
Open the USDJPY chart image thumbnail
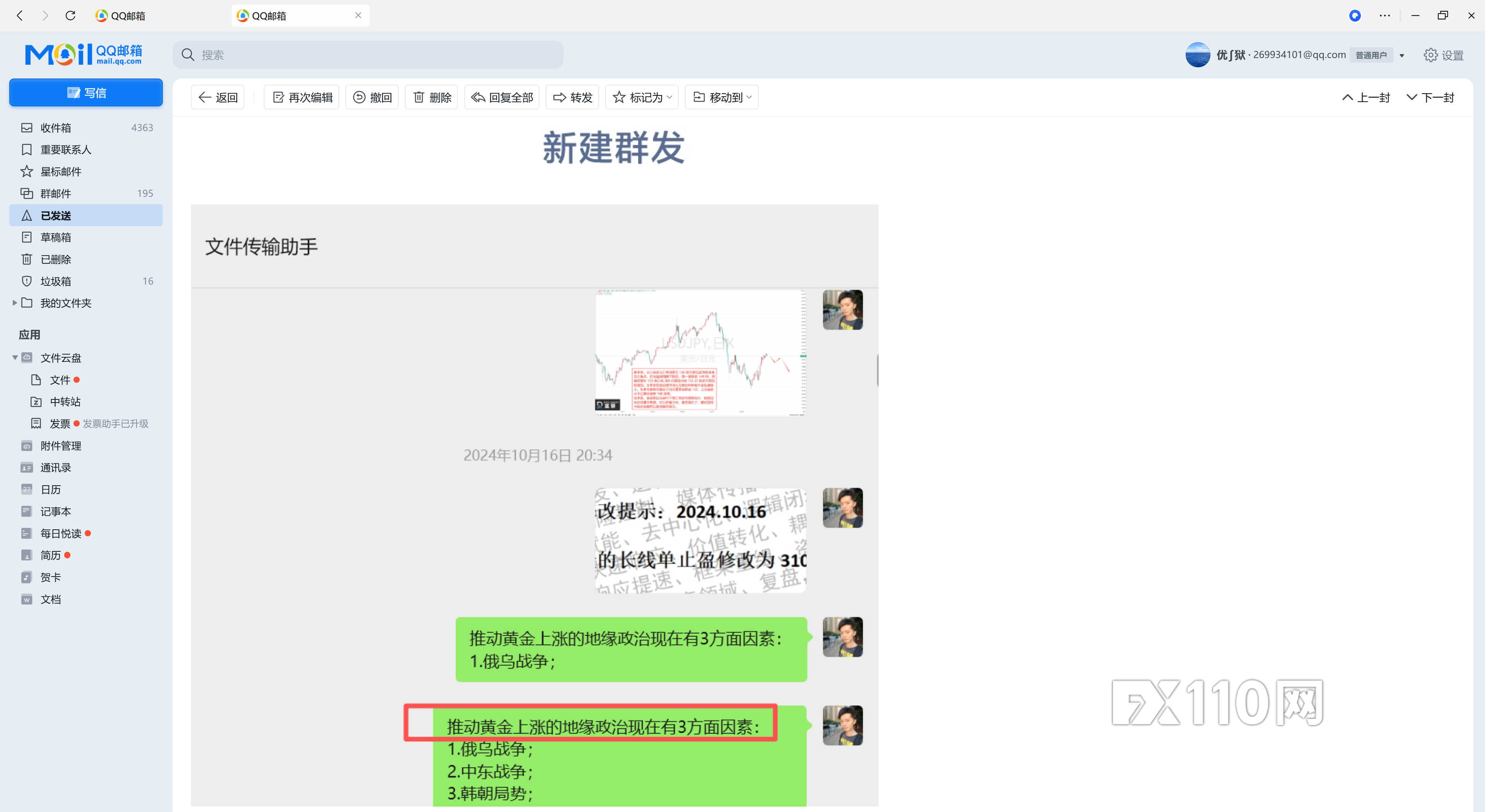700,353
